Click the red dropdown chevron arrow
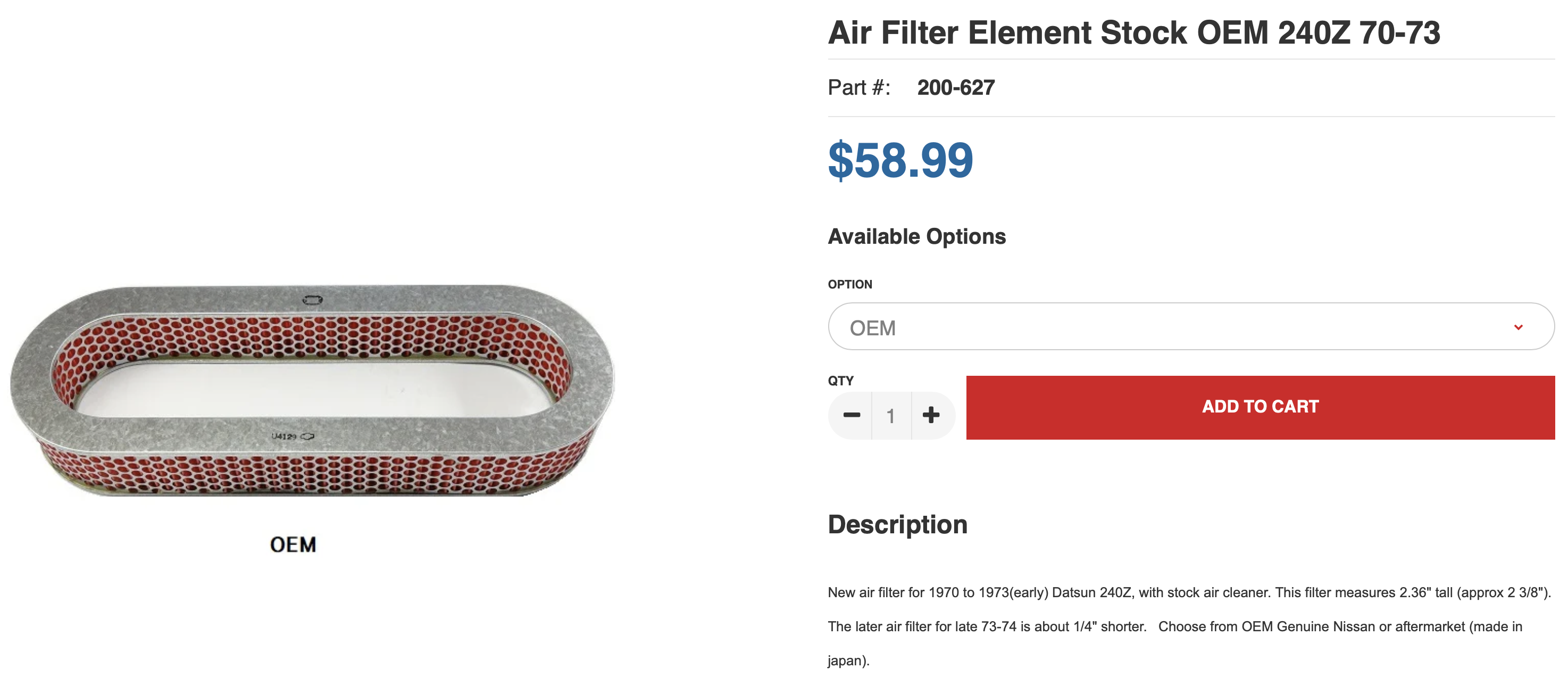This screenshot has width=1568, height=693. tap(1518, 328)
